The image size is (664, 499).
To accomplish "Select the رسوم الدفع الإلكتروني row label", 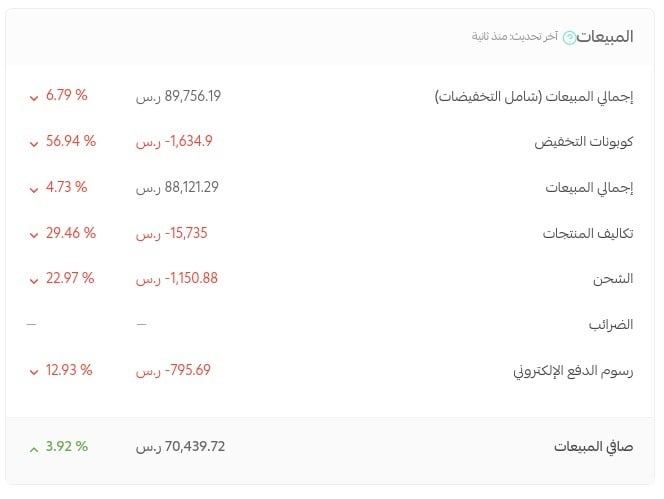I will pos(573,371).
